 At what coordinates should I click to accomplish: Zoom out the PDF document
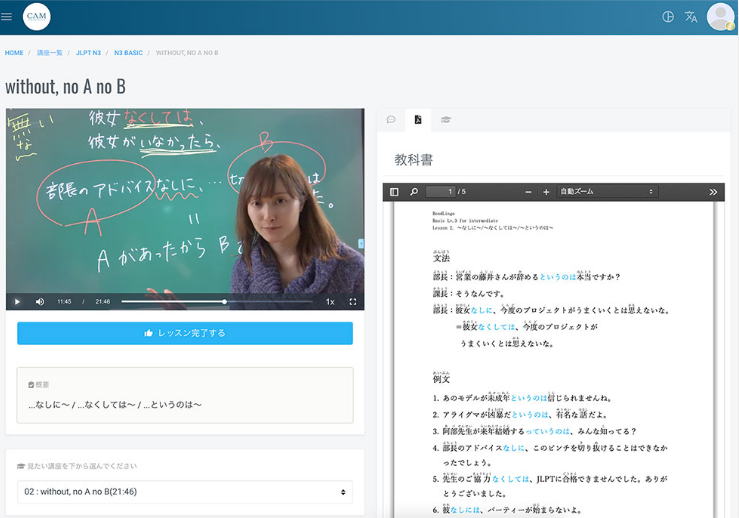[x=529, y=191]
